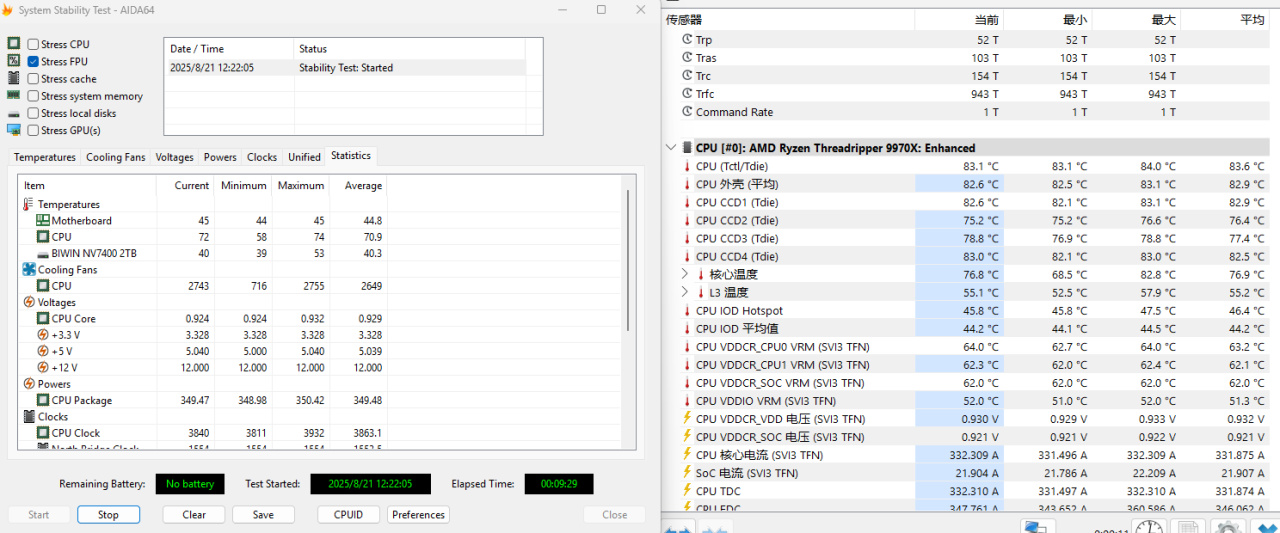Click the Stress GPU(s) monitor icon
Viewport: 1280px width, 533px height.
(x=14, y=130)
